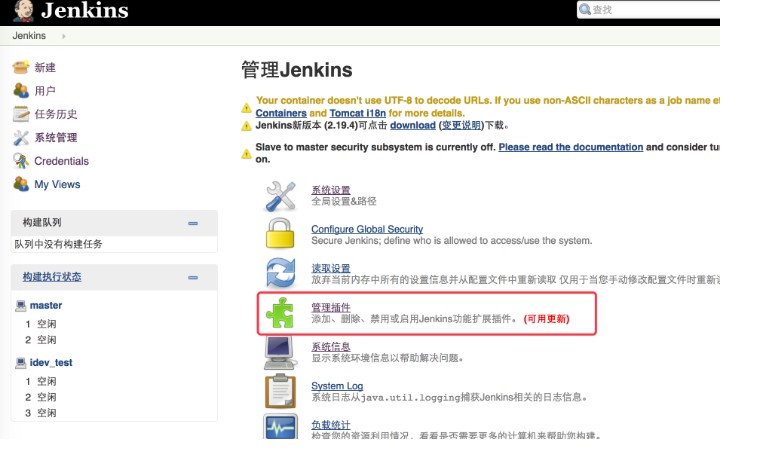Open the 系统管理 sidebar link
This screenshot has height=459, width=762.
coord(56,137)
